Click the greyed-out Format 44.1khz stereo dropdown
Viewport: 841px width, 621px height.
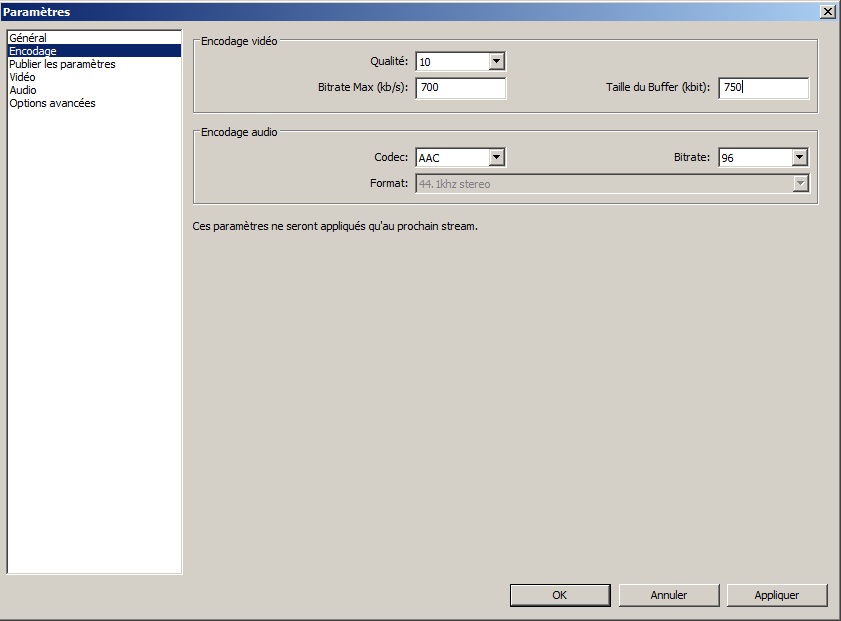[611, 184]
